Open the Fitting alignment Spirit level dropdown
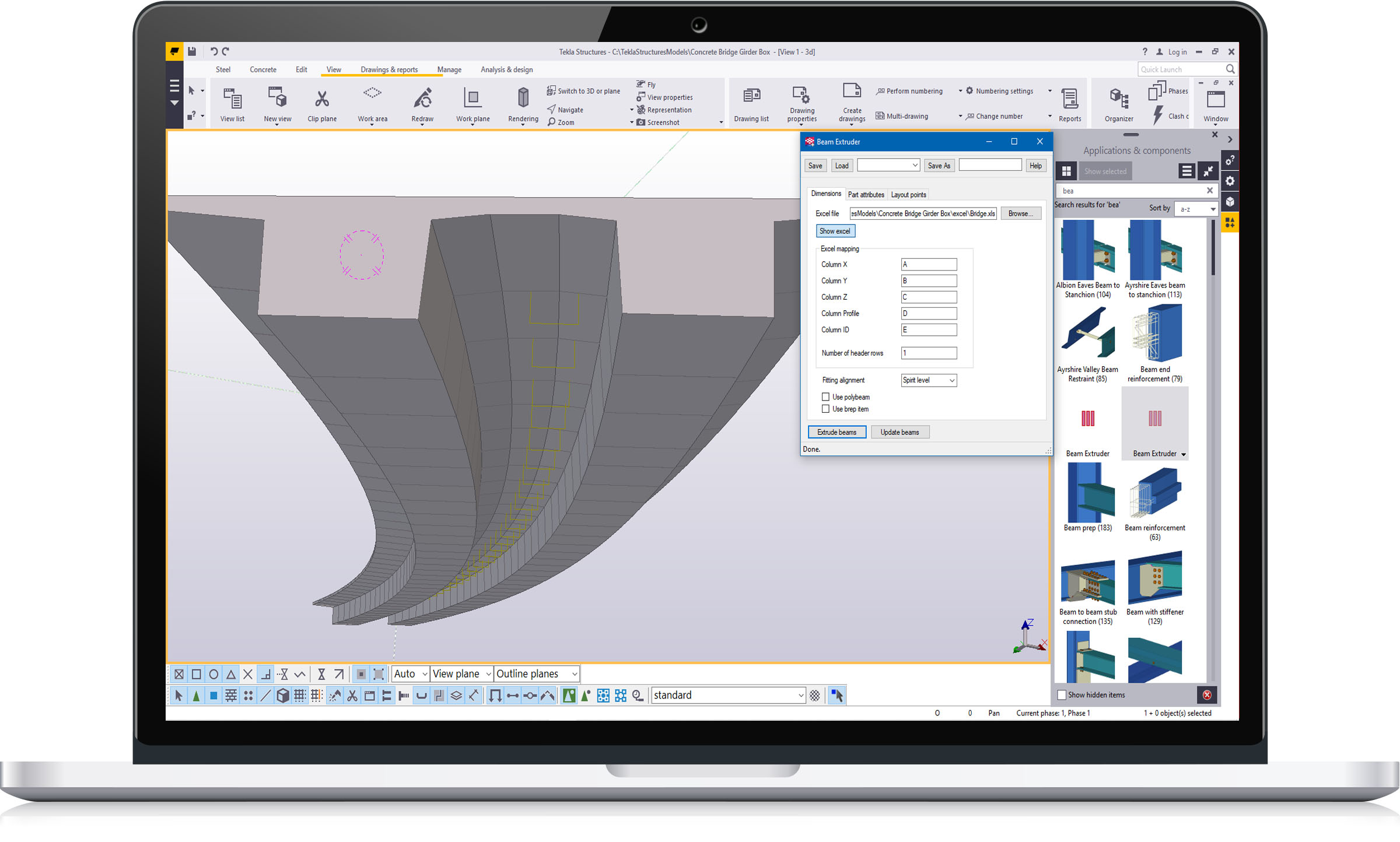The height and width of the screenshot is (842, 1400). [x=929, y=380]
